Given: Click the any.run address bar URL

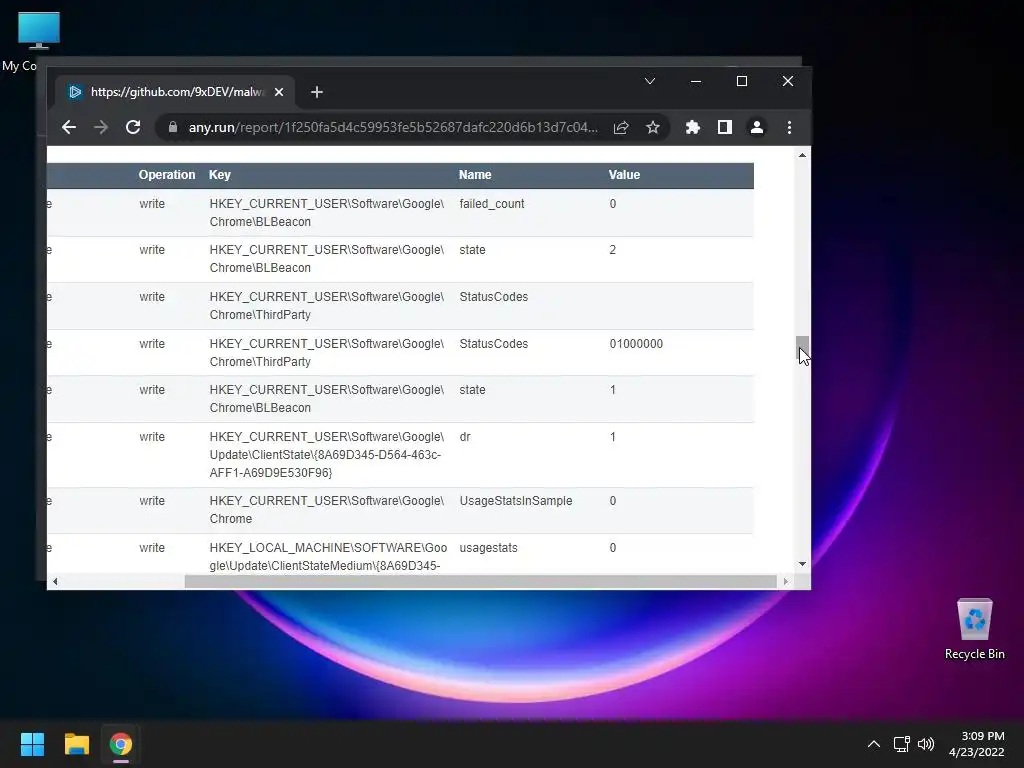Looking at the screenshot, I should click(393, 127).
